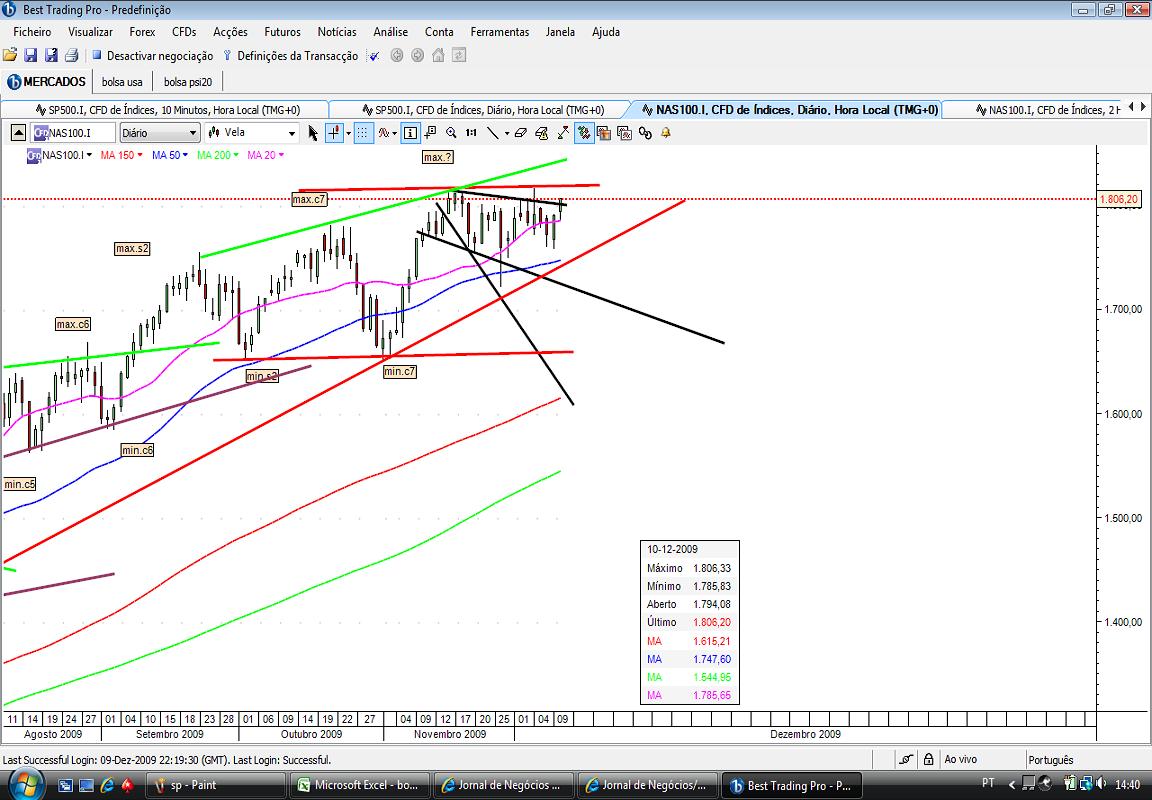Screen dimensions: 1152x800
Task: Switch to the bolsa usa tab
Action: (122, 82)
